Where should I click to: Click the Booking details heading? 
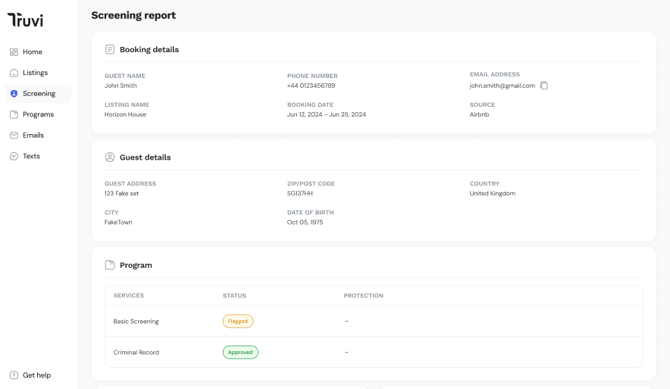click(149, 50)
